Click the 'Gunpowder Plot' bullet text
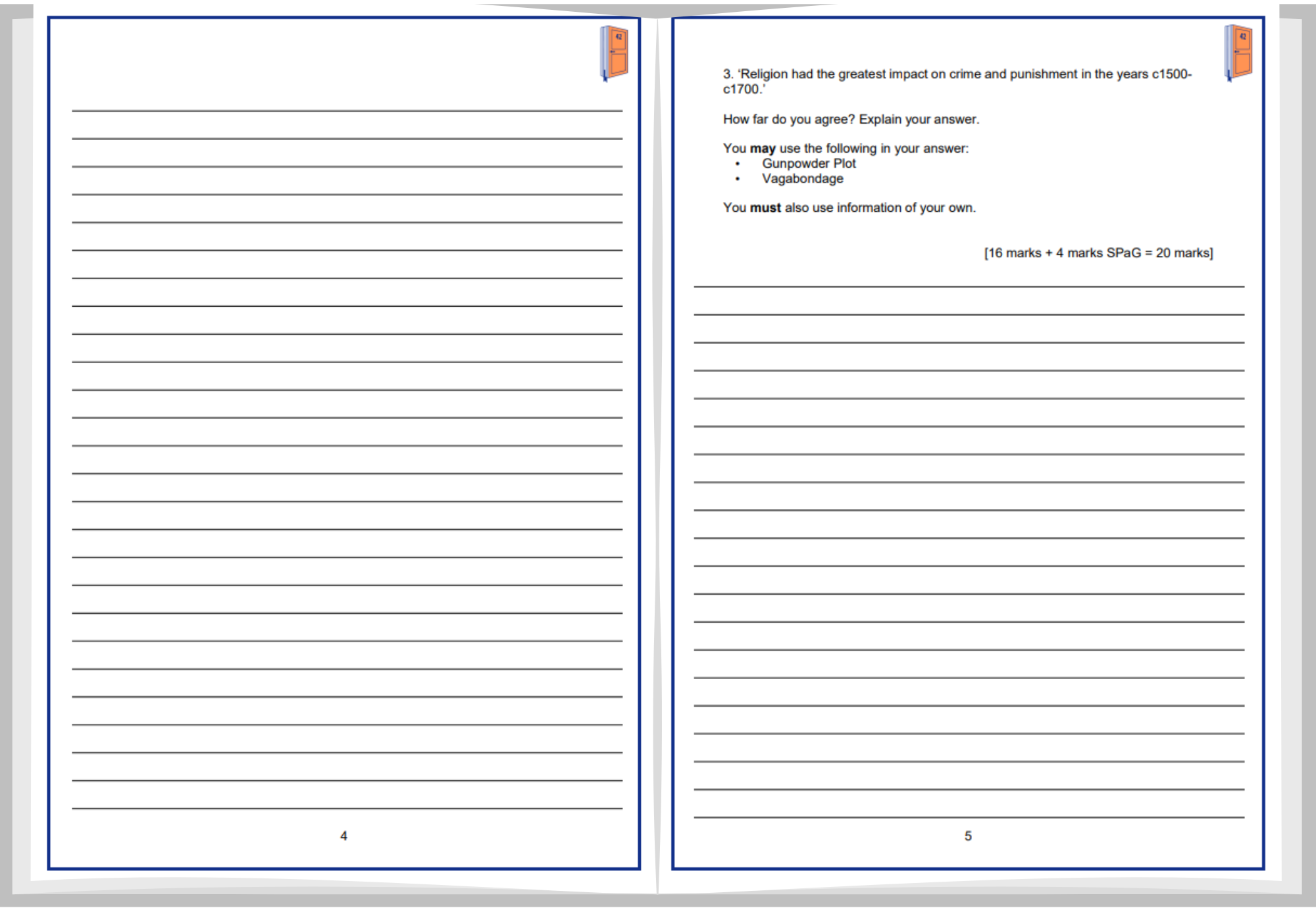 (x=809, y=163)
